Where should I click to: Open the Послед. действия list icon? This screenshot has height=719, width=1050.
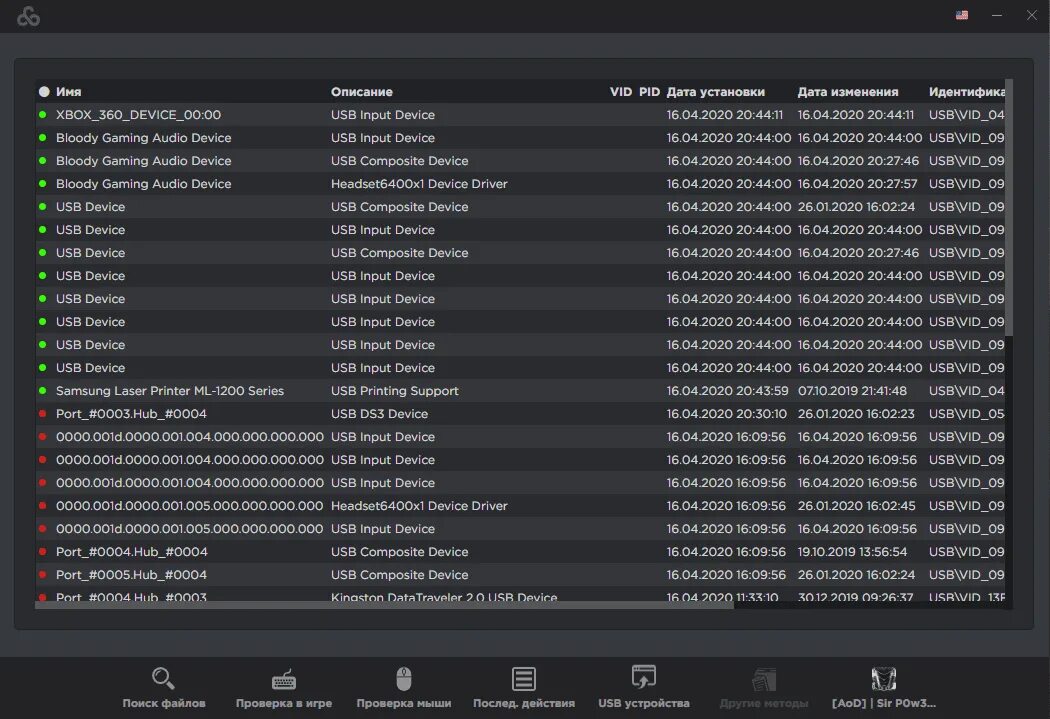(524, 678)
